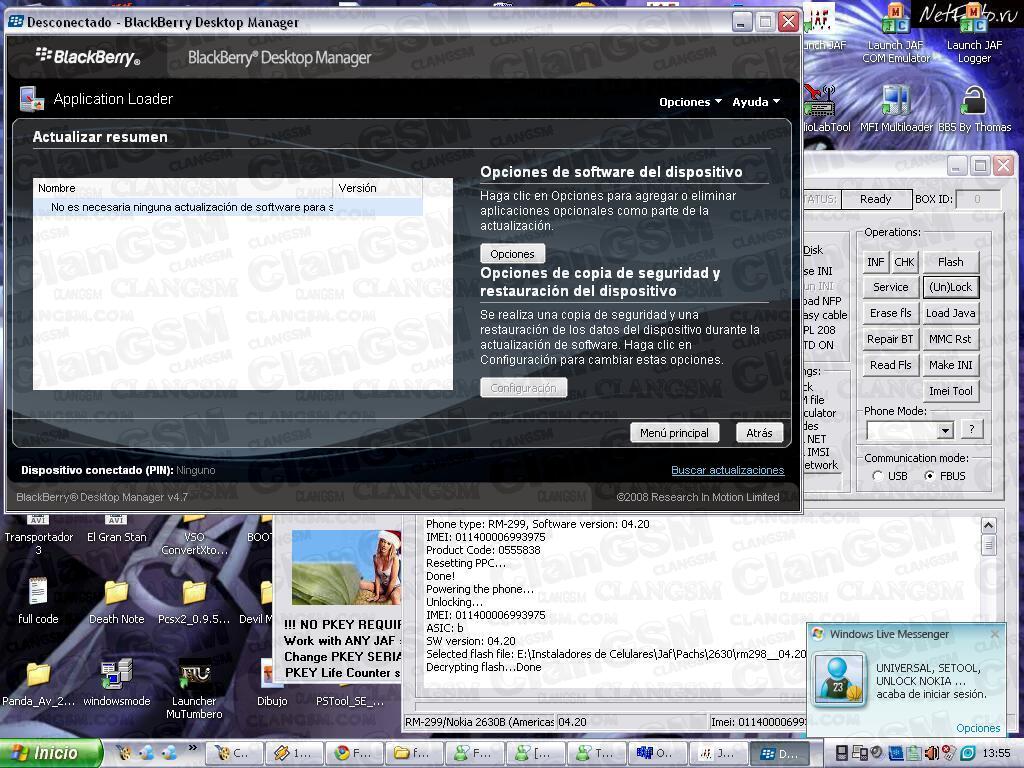Click Flash button in JAF Operations
The height and width of the screenshot is (768, 1024).
[950, 262]
